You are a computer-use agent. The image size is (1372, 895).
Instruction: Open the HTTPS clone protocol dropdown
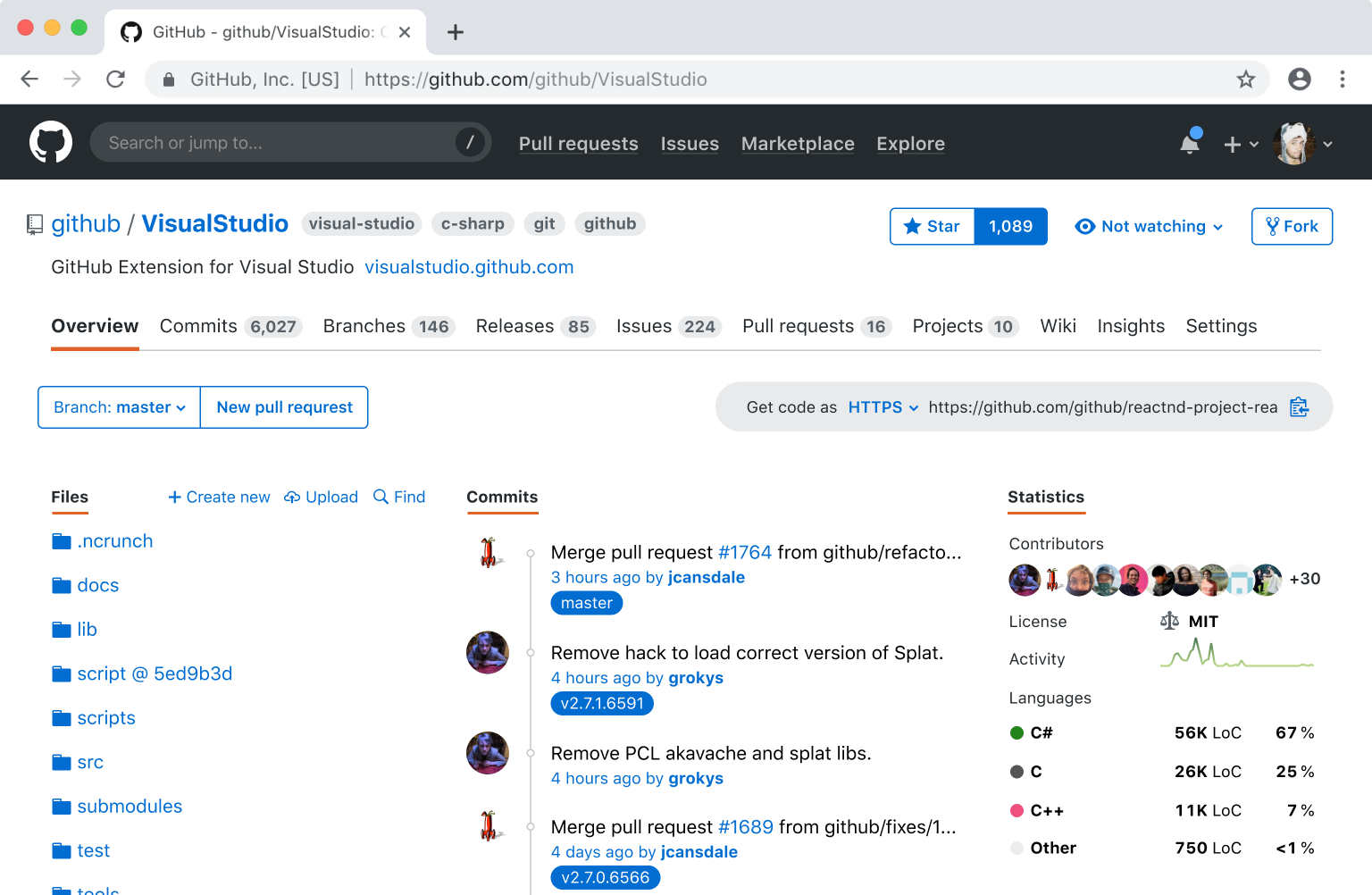(x=883, y=406)
